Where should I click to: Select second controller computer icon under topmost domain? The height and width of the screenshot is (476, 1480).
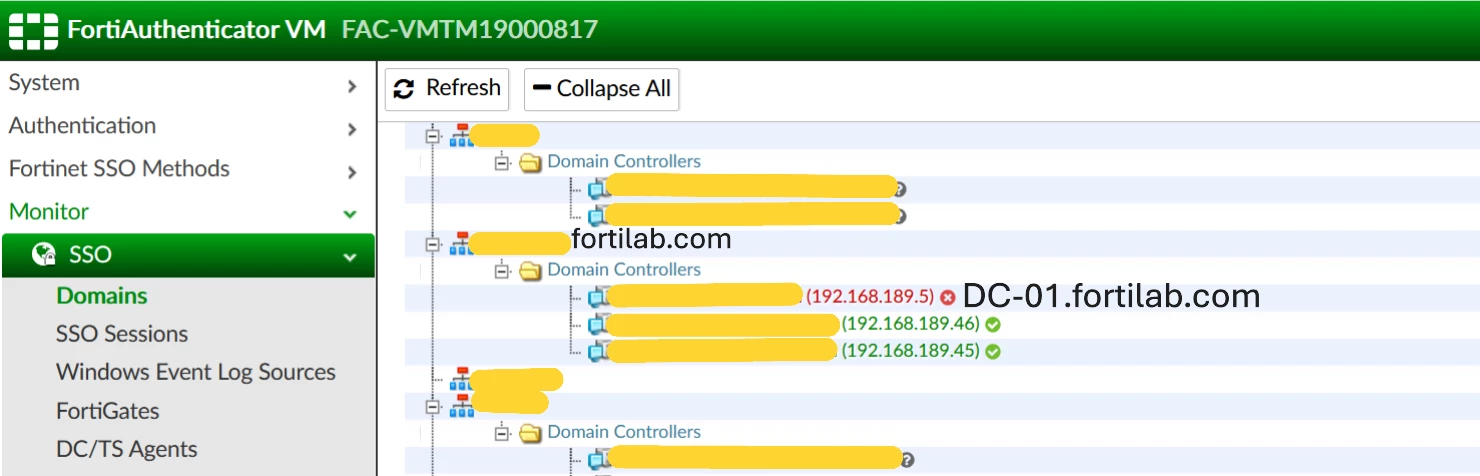pyautogui.click(x=598, y=215)
